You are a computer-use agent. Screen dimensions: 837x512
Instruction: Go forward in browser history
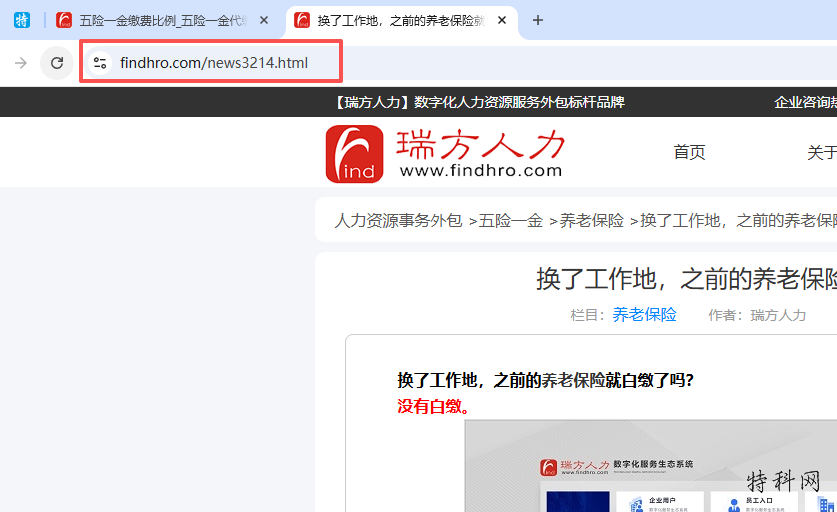(21, 63)
